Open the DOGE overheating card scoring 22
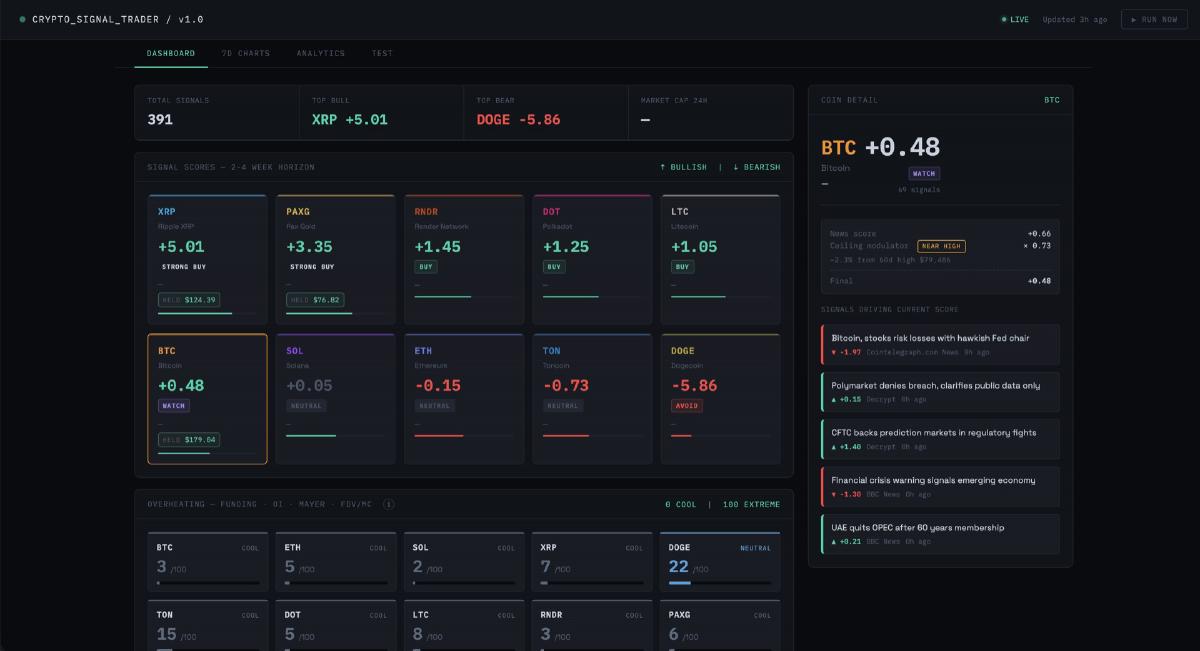This screenshot has height=651, width=1200. point(720,562)
